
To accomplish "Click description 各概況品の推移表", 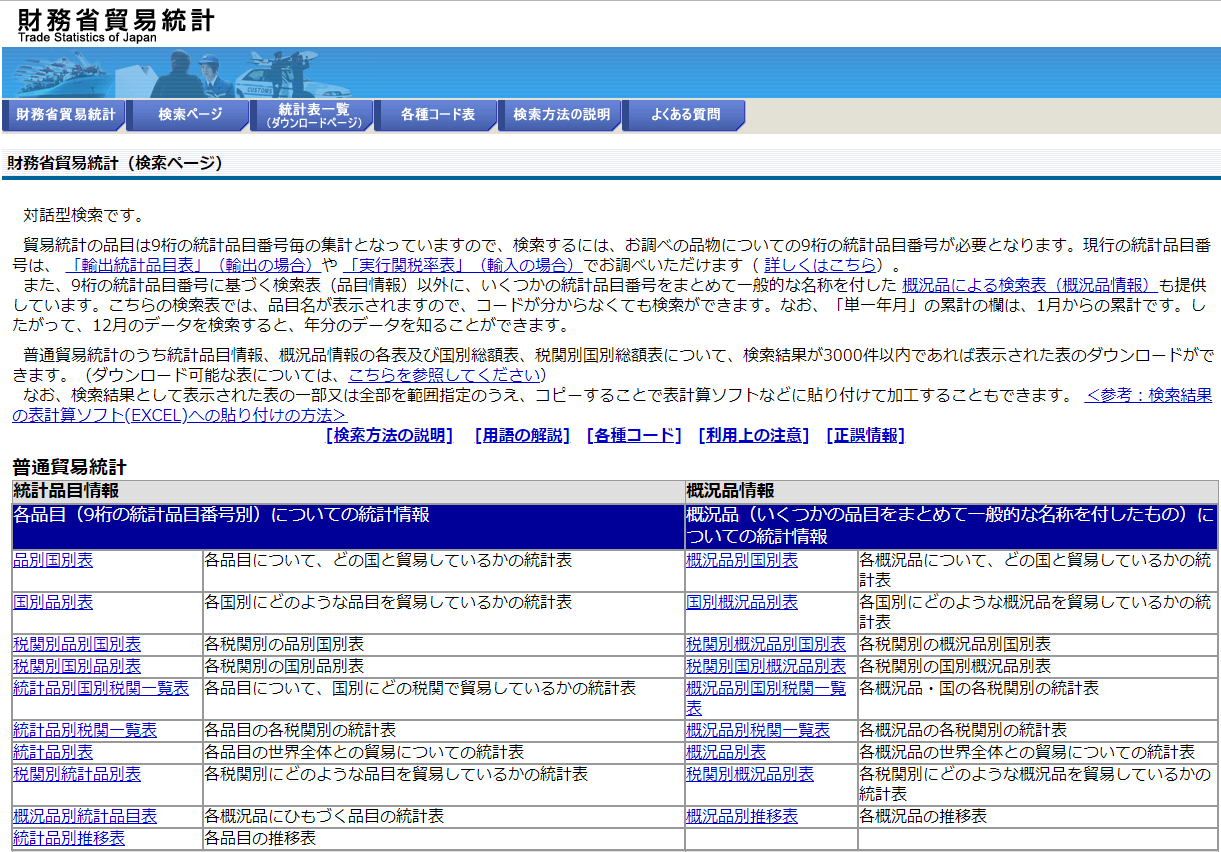I will (923, 816).
